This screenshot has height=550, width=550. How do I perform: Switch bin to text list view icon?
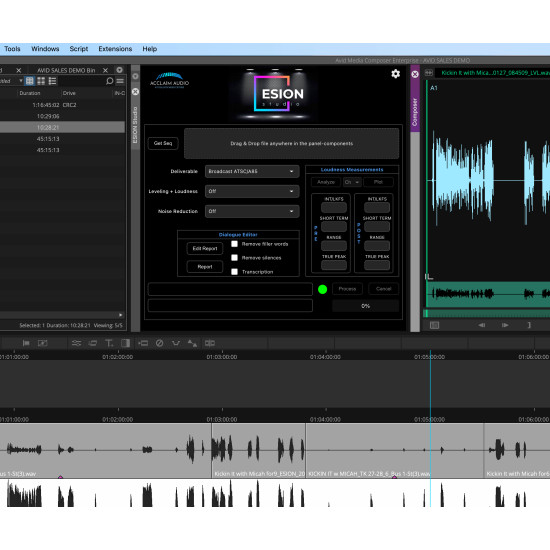click(30, 81)
